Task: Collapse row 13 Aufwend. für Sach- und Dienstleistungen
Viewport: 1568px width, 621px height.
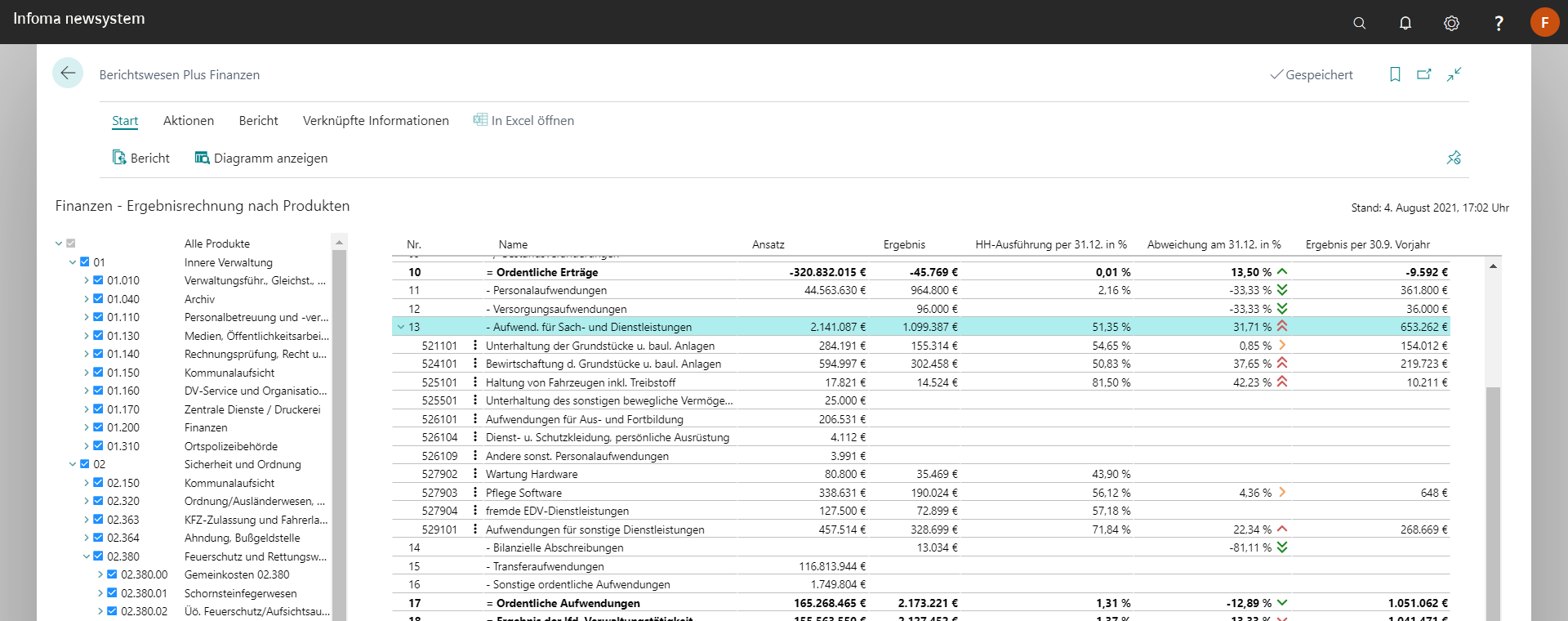Action: point(401,327)
